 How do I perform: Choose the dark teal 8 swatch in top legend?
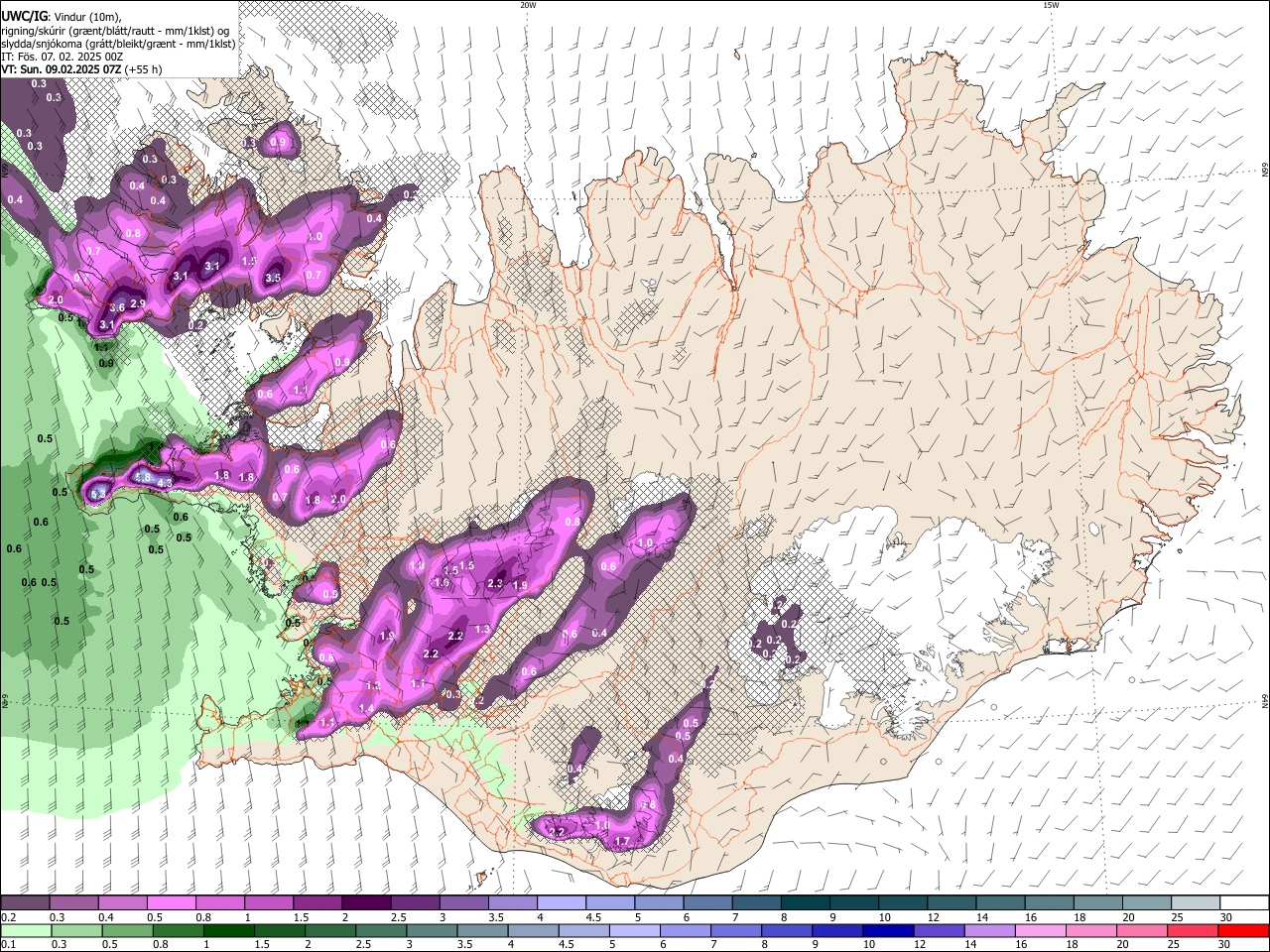(805, 903)
